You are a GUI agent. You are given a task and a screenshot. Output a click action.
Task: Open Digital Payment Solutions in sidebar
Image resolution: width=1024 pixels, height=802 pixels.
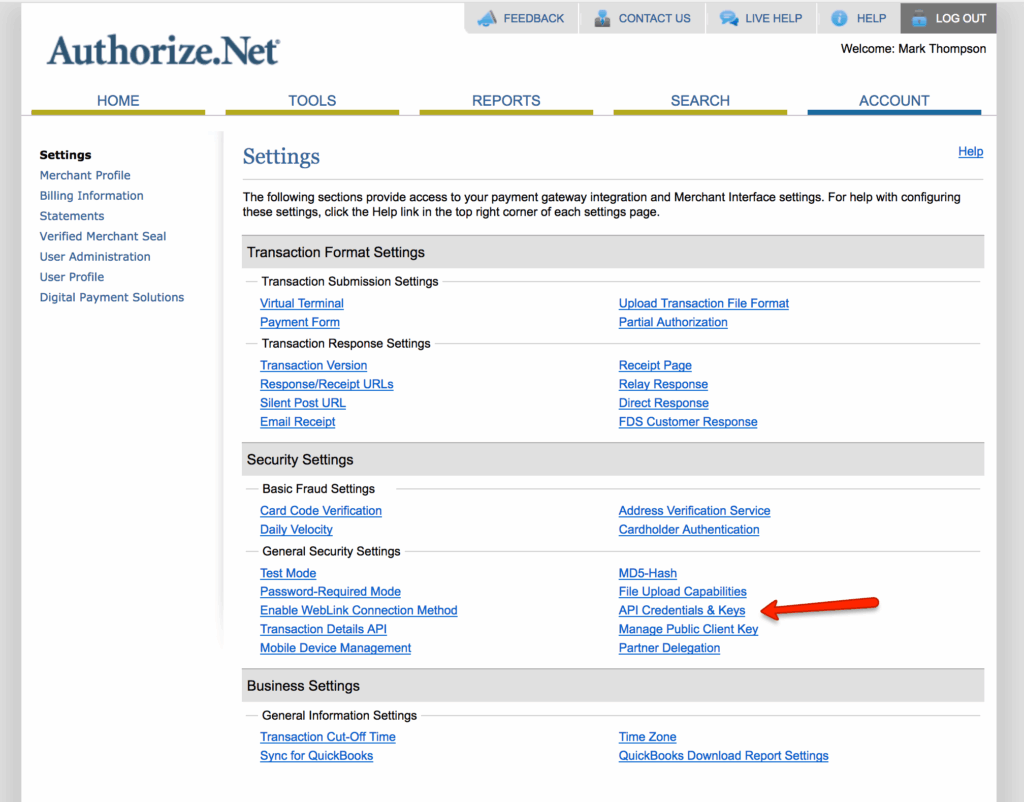pyautogui.click(x=112, y=297)
